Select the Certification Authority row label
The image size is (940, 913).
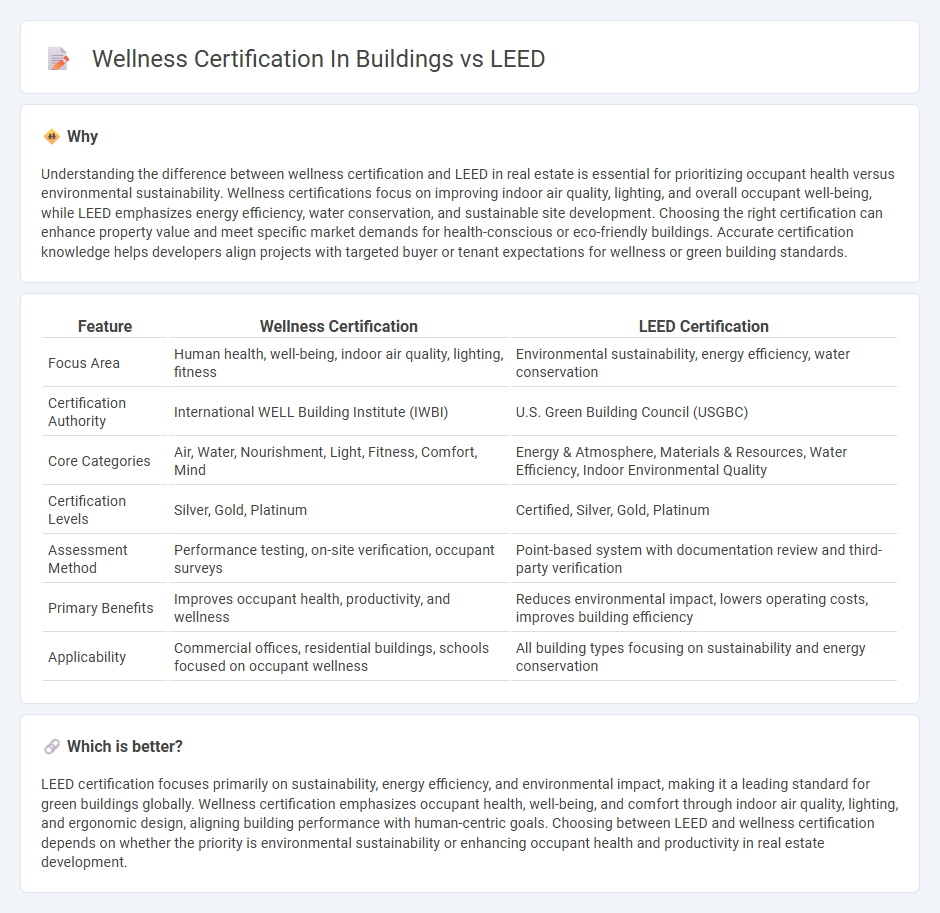click(x=87, y=412)
